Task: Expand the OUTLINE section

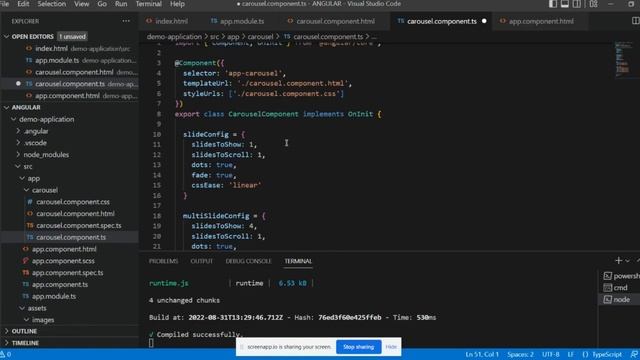Action: coord(24,331)
